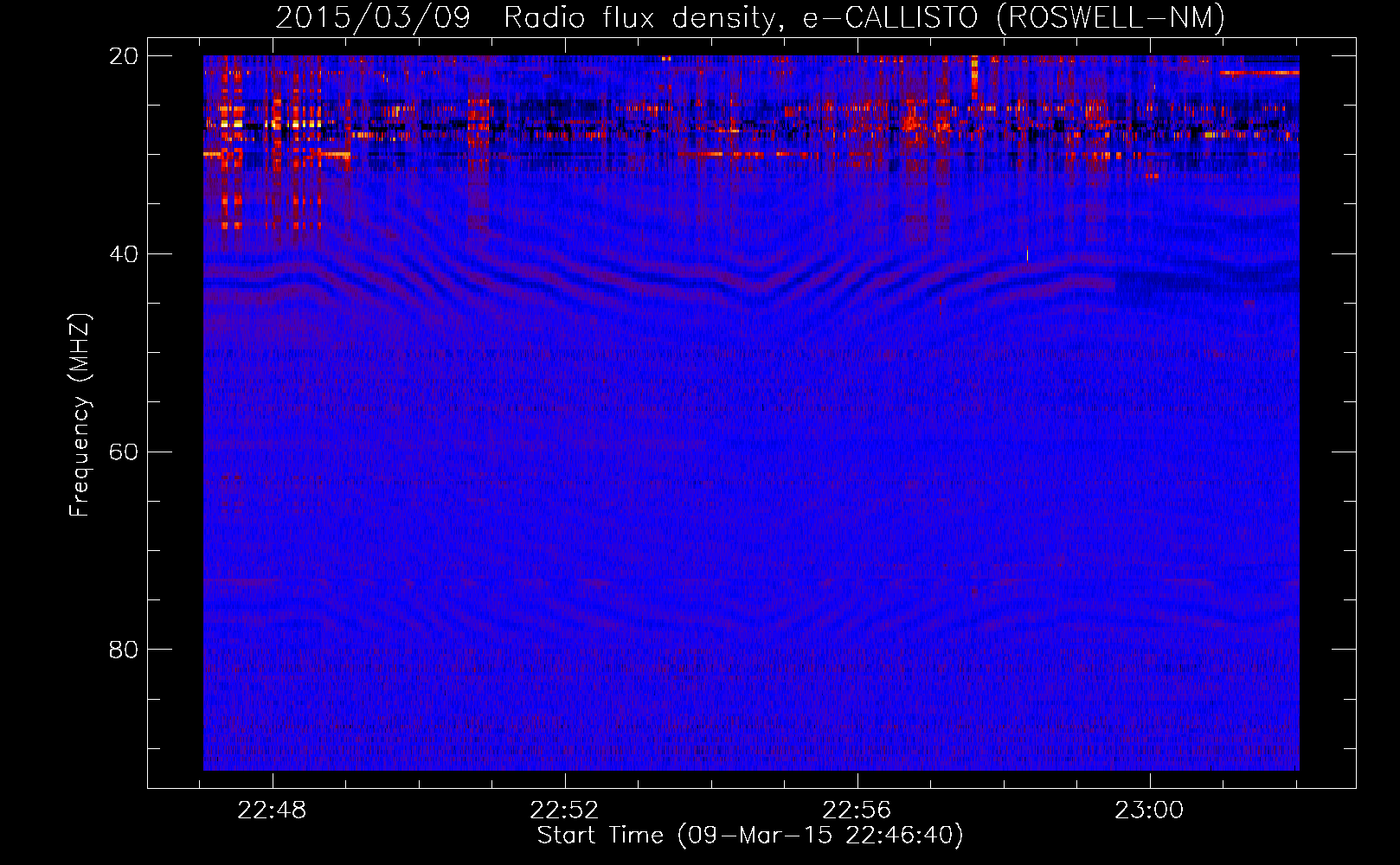Click the 23:00 time tick label
The height and width of the screenshot is (865, 1400).
(x=1149, y=811)
